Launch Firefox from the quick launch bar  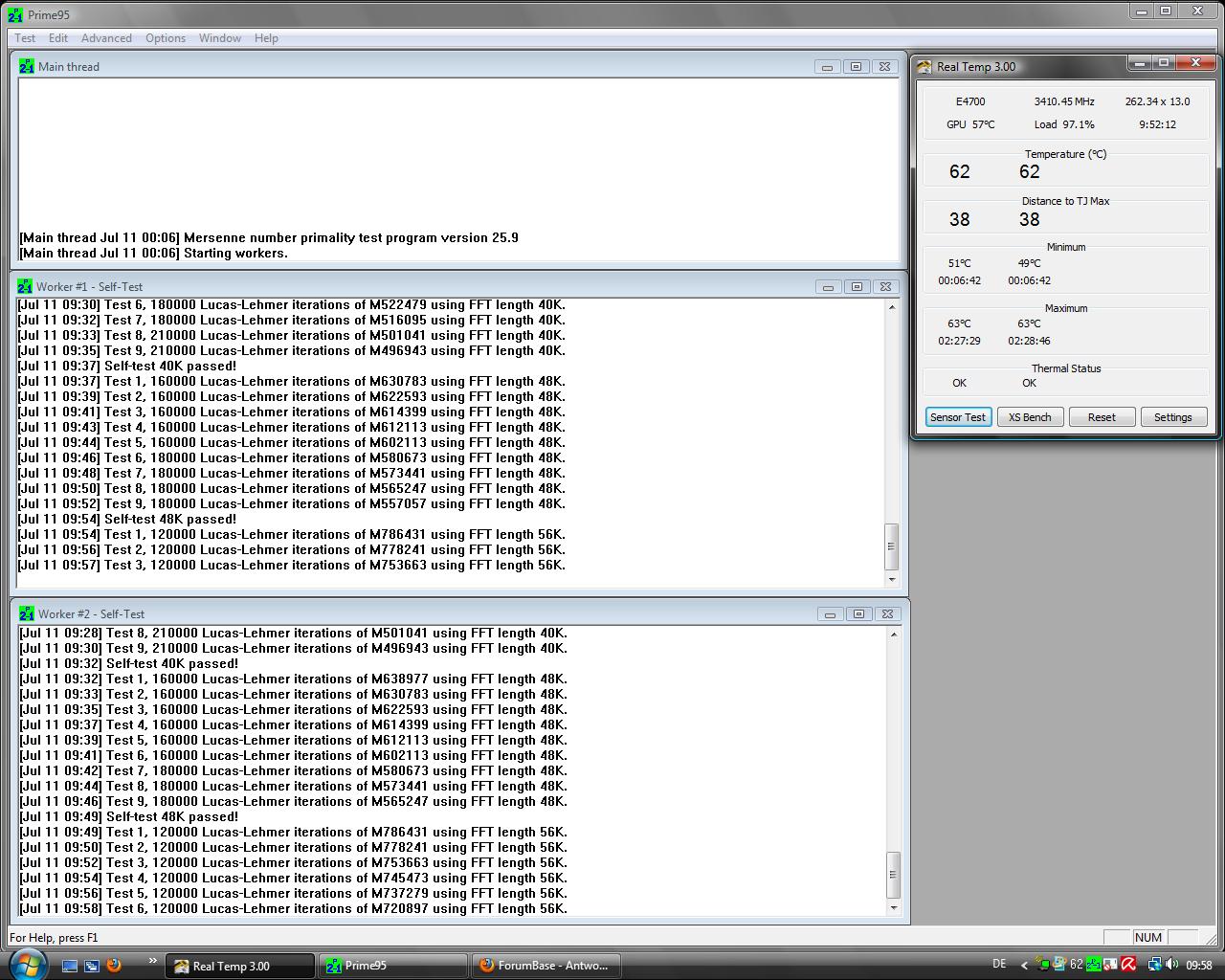(114, 965)
